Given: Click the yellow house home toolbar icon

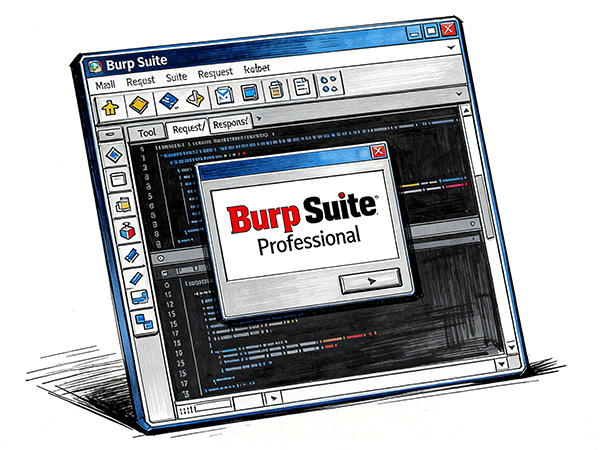Looking at the screenshot, I should (x=112, y=104).
